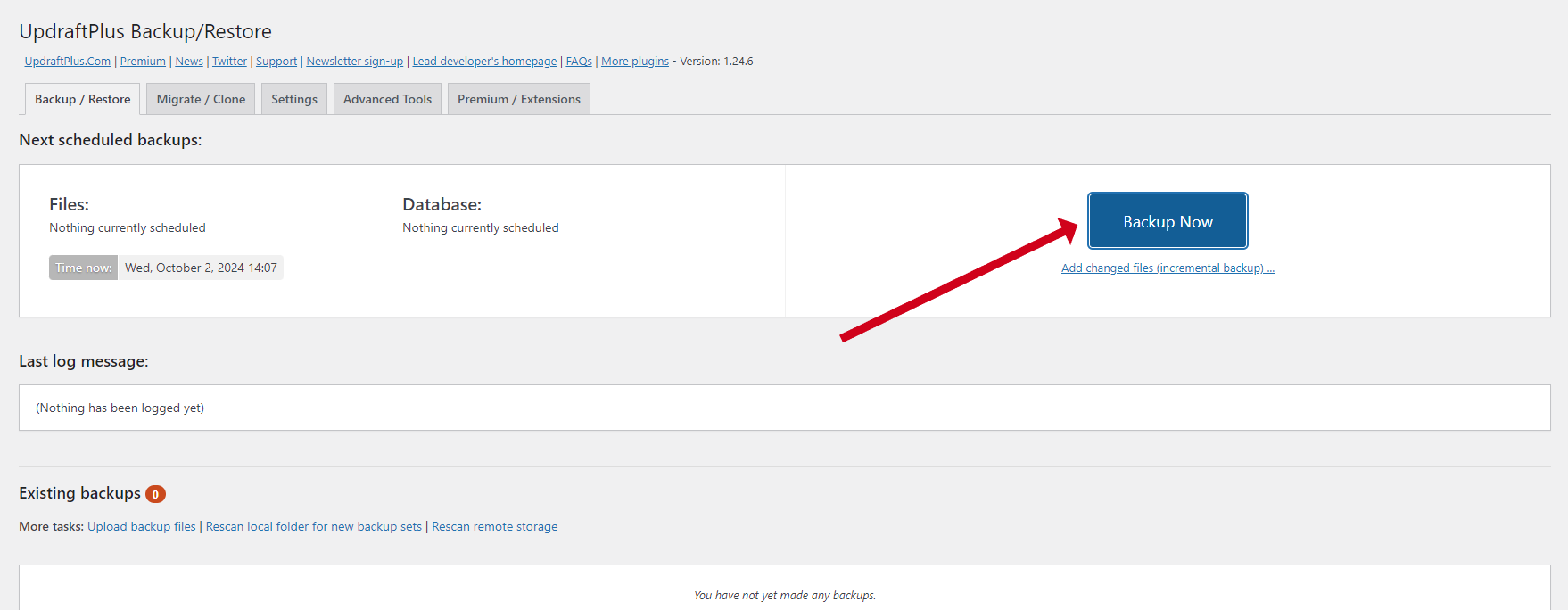1568x610 pixels.
Task: Click Rescan remote storage link
Action: (x=494, y=527)
